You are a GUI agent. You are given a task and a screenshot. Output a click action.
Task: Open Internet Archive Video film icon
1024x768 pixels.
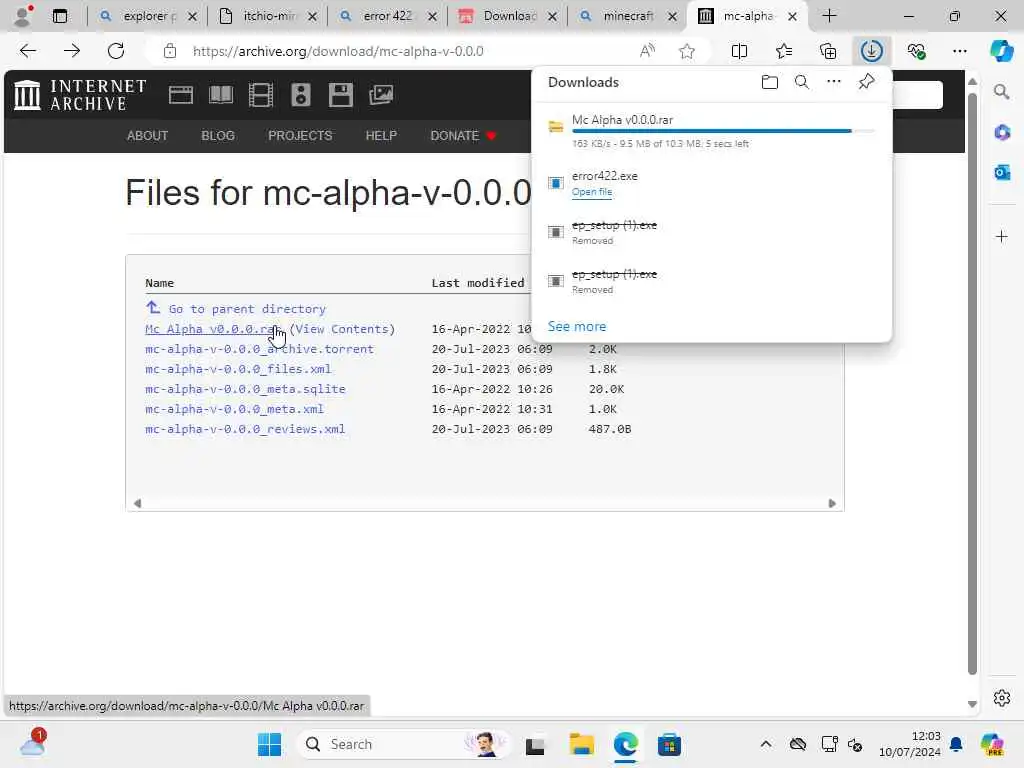261,95
